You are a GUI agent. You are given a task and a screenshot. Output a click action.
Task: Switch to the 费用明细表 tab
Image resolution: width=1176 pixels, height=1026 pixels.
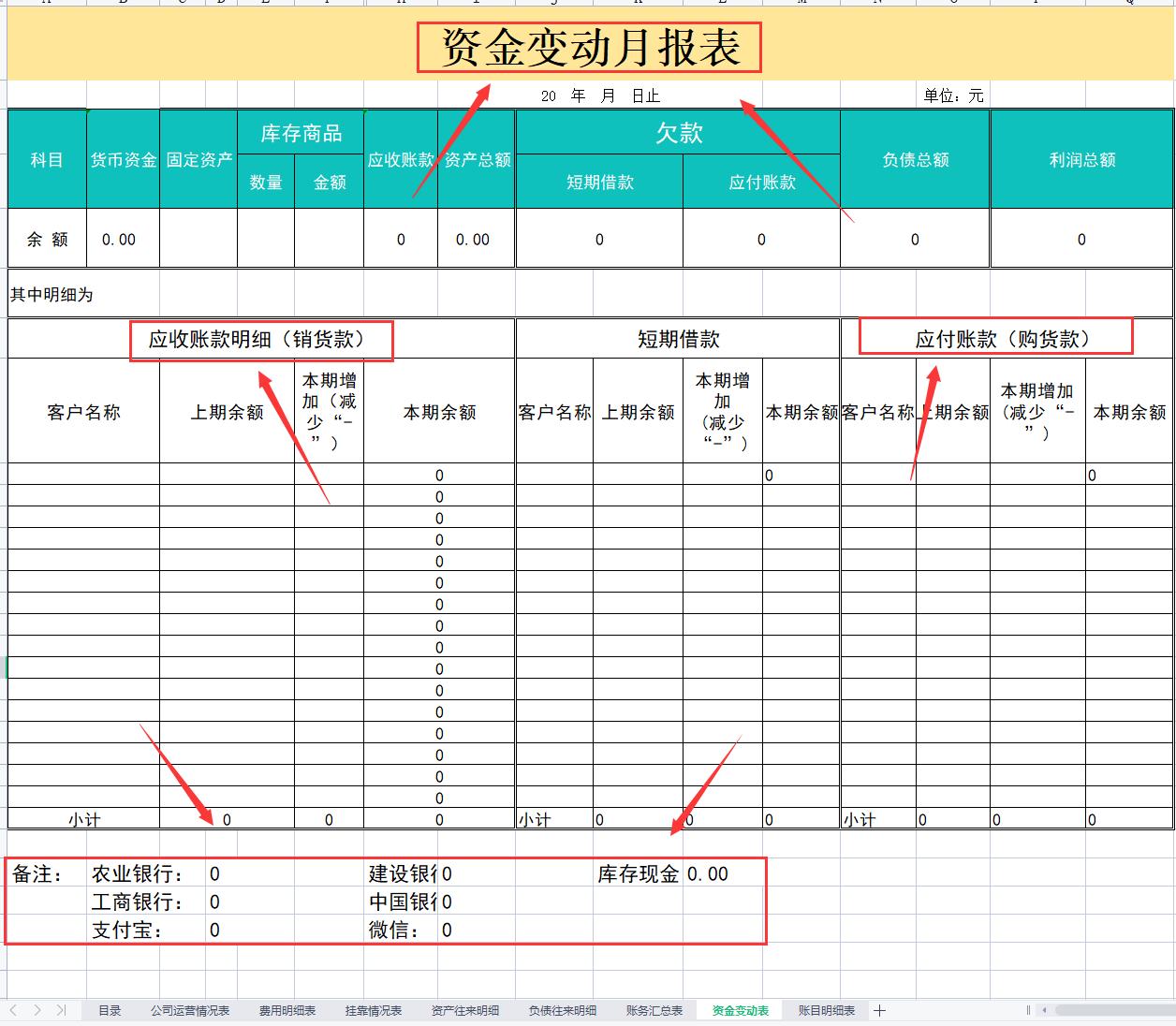[289, 1010]
